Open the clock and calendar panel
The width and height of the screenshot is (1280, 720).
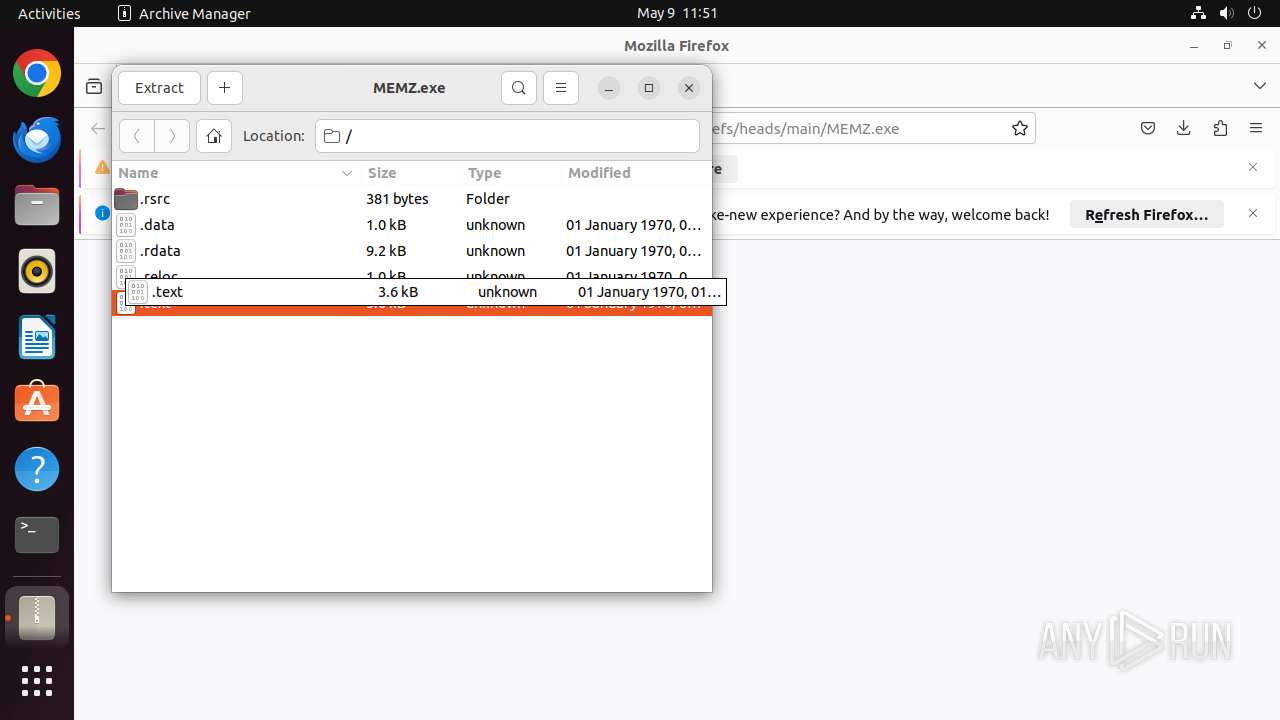pos(677,13)
